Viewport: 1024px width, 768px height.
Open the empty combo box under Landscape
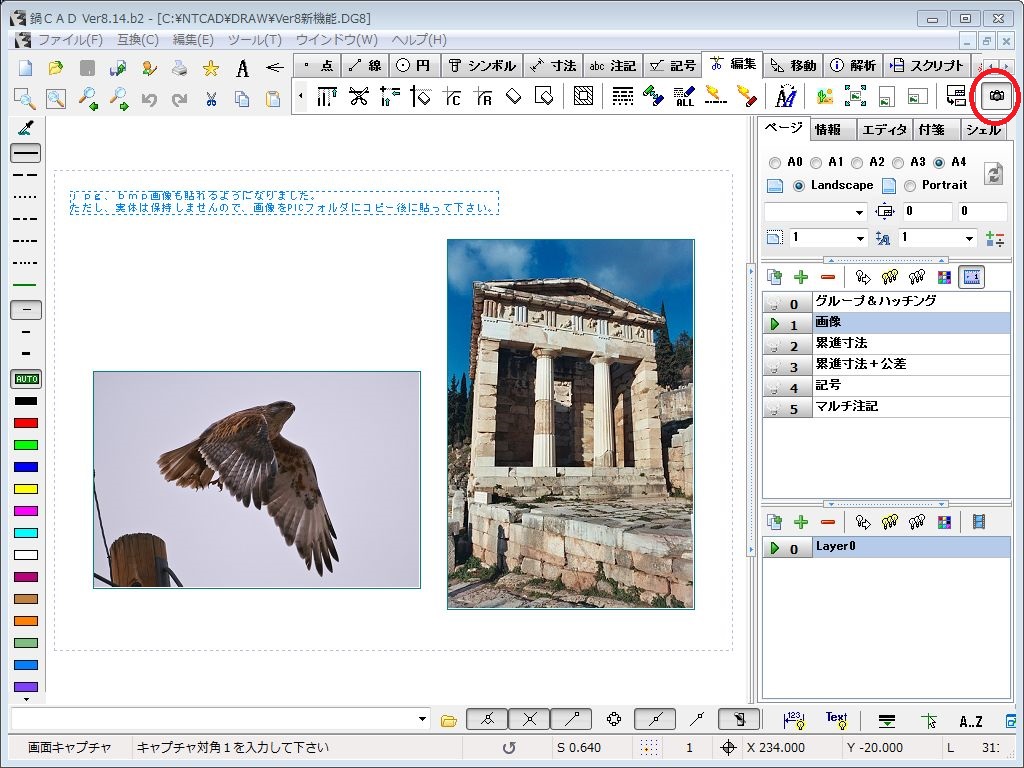pyautogui.click(x=816, y=212)
